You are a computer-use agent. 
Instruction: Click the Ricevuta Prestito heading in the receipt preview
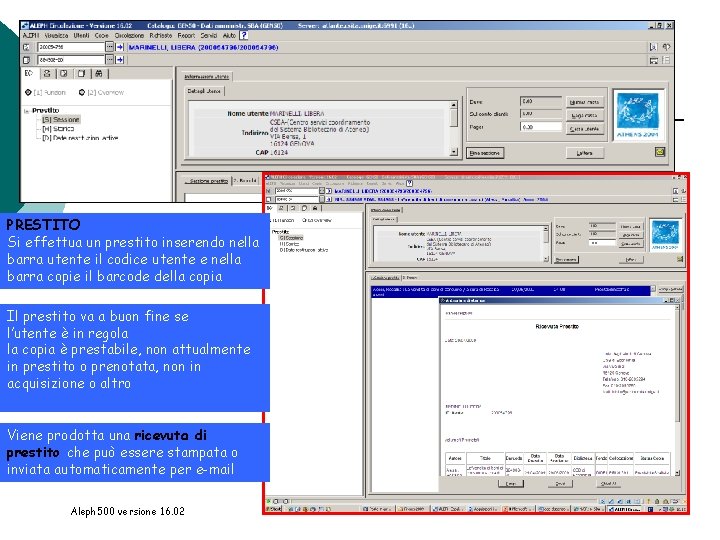557,326
